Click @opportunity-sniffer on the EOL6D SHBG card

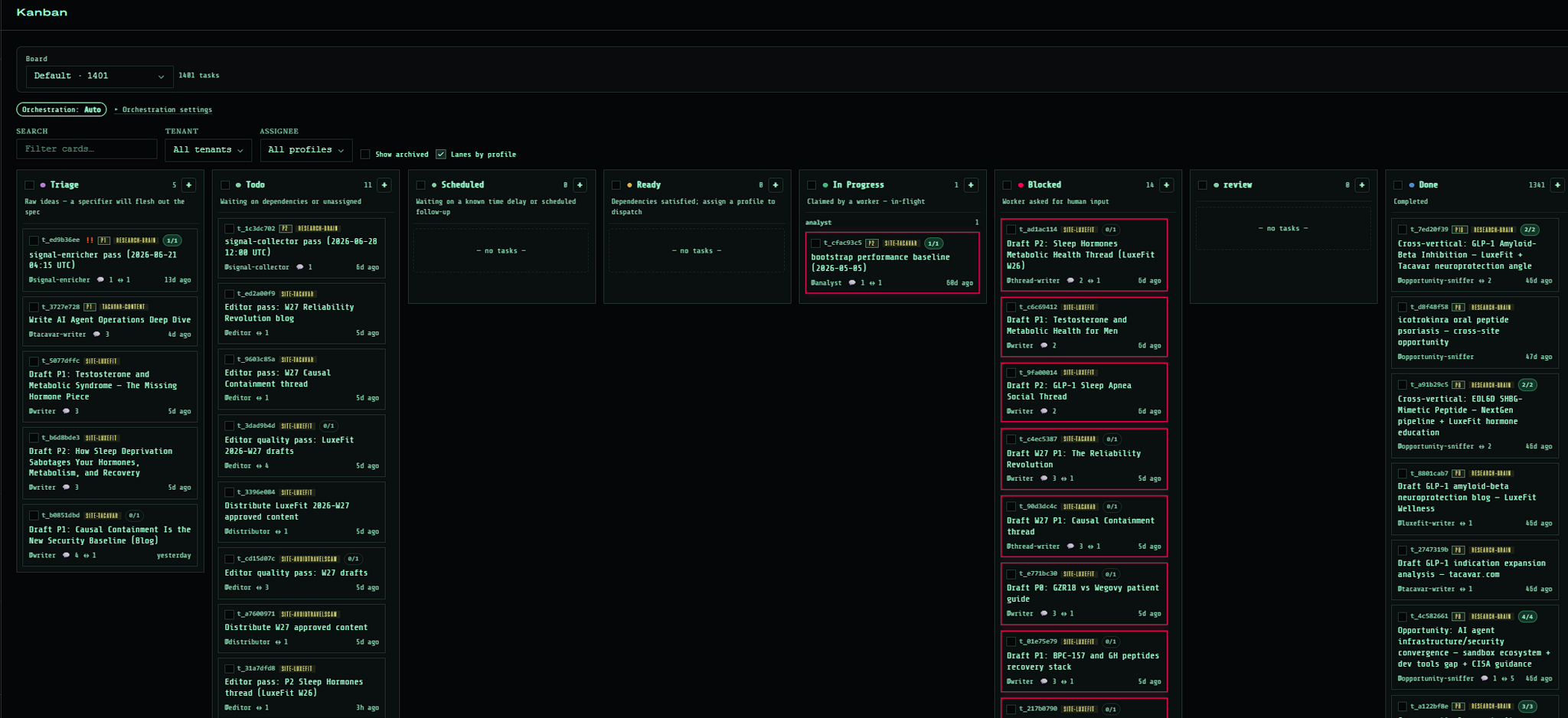[x=1435, y=446]
